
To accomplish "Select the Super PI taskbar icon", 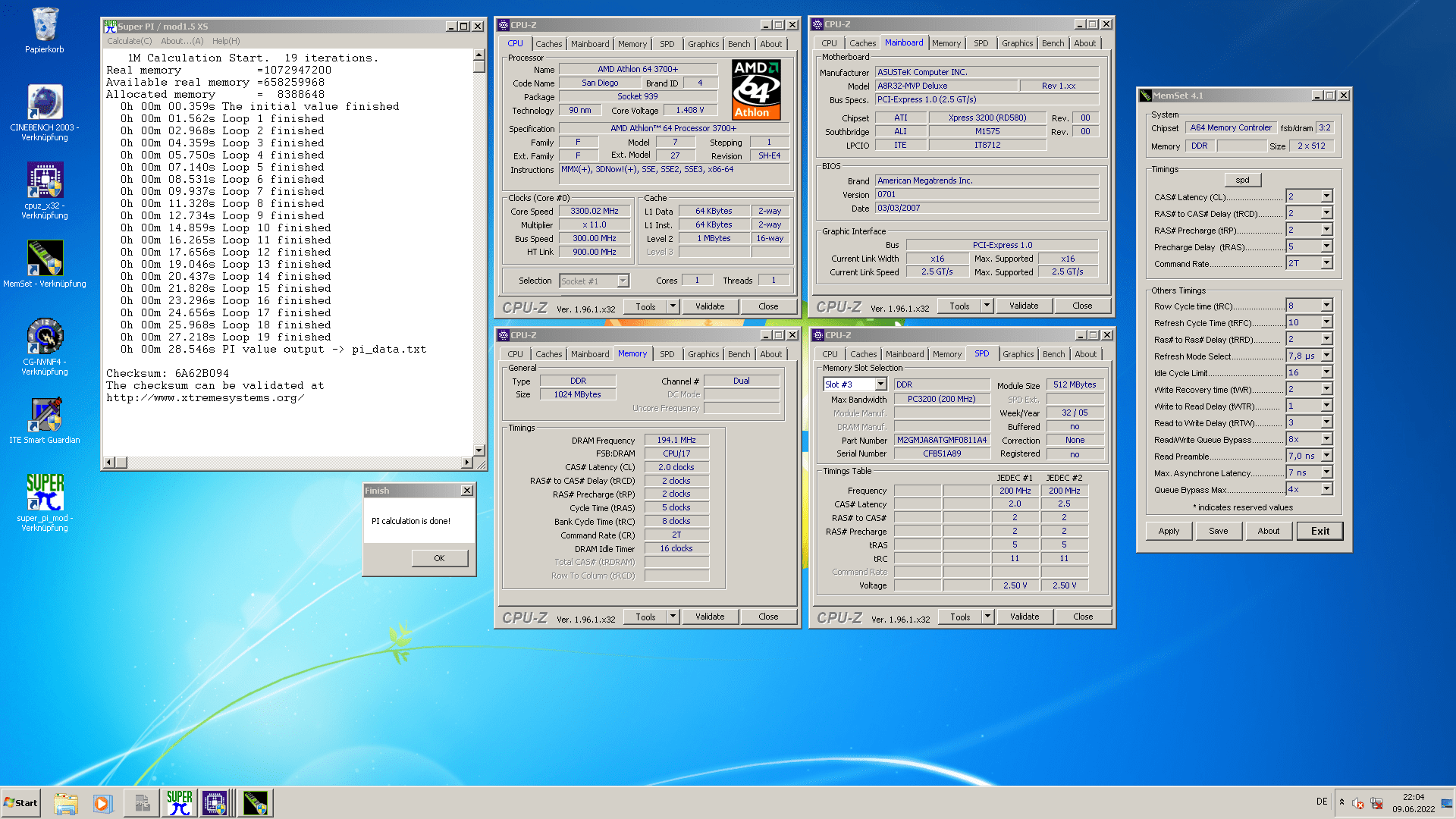I will (179, 803).
